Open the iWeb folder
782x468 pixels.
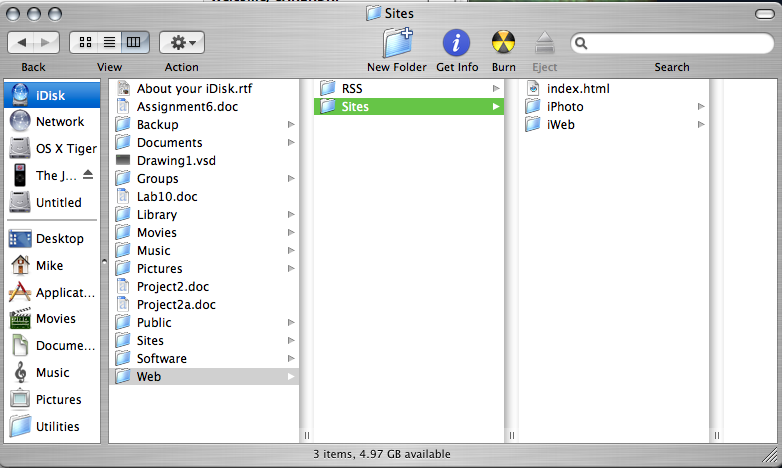point(614,125)
